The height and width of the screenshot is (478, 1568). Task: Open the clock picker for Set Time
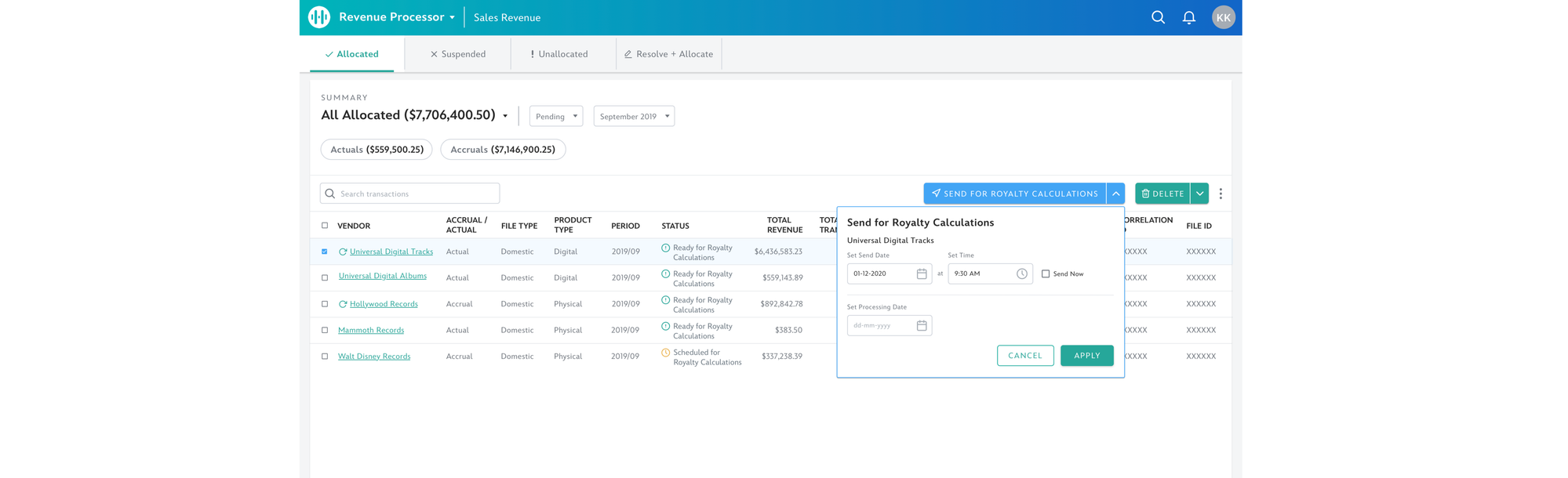(1022, 273)
